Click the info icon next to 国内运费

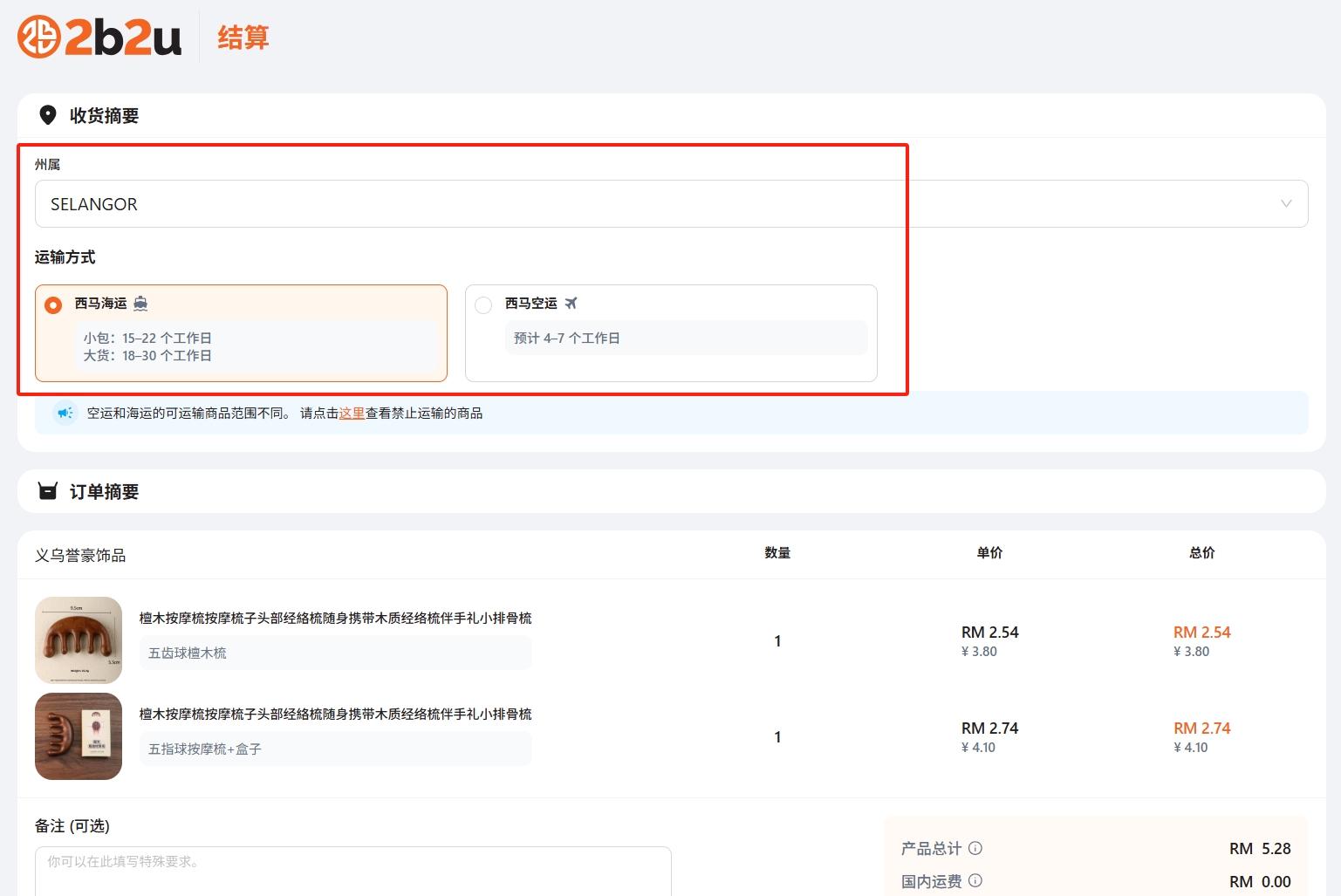point(975,881)
